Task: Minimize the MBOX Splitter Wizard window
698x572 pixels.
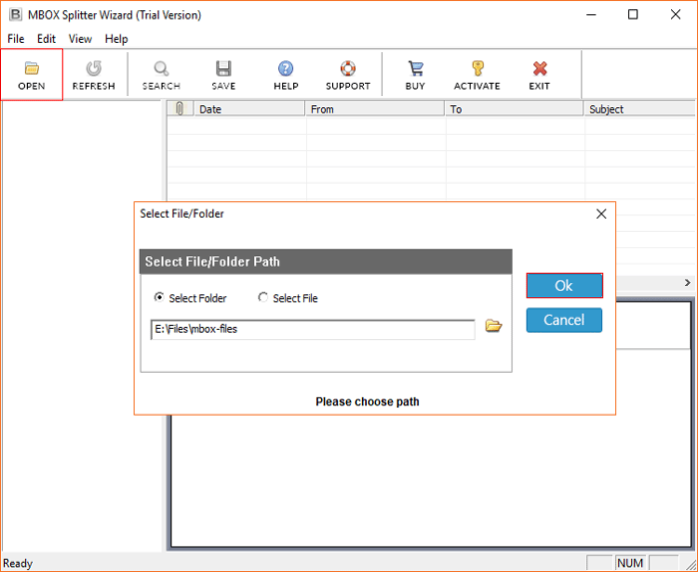Action: [x=591, y=15]
